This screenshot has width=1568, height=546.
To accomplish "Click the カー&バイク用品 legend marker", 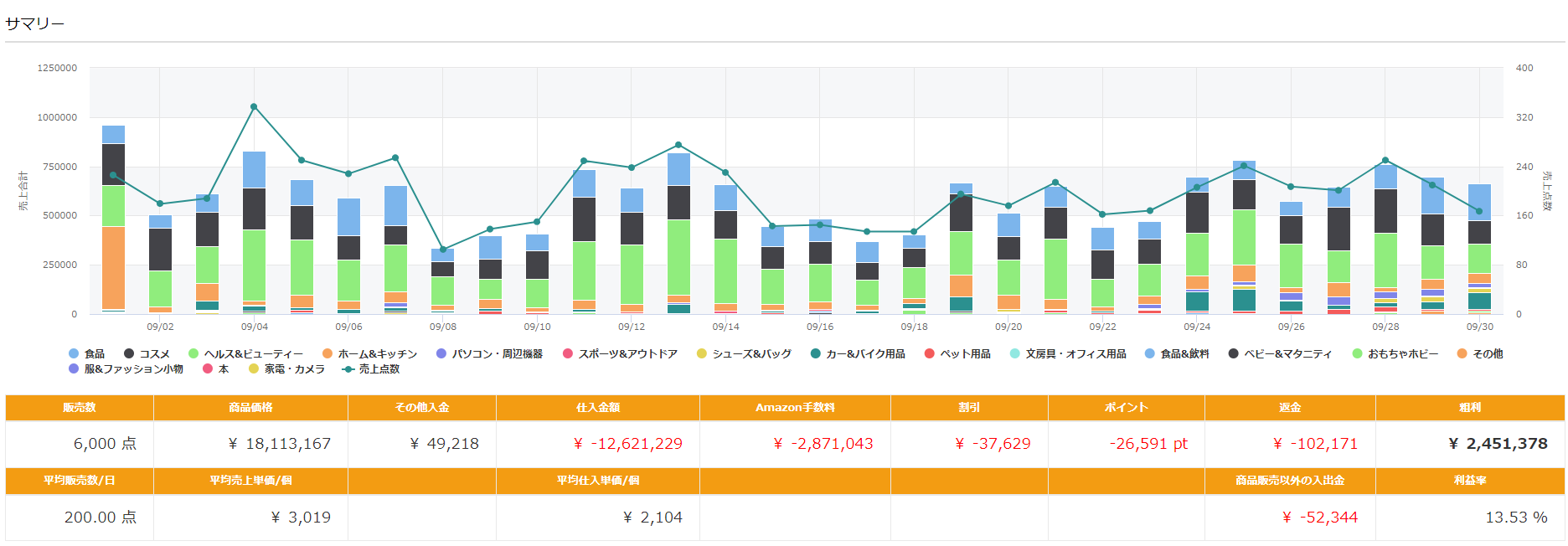I will tap(816, 354).
